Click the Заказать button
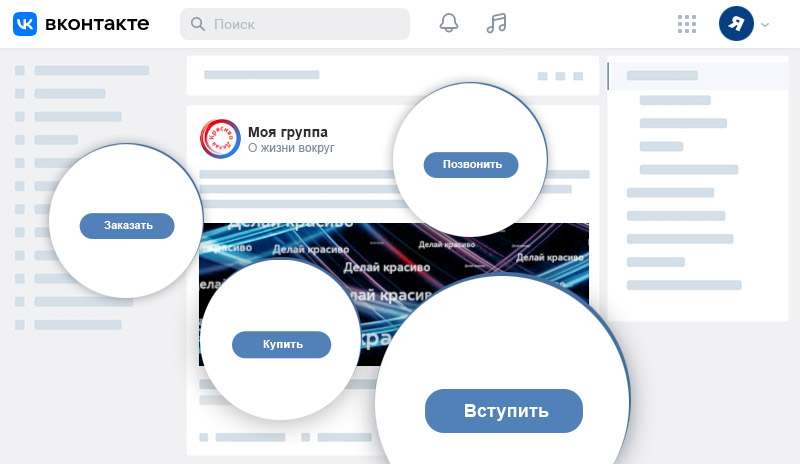Viewport: 800px width, 464px height. coord(127,226)
